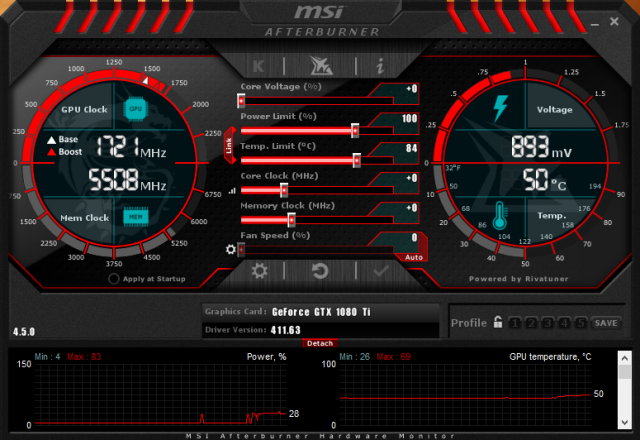The height and width of the screenshot is (440, 640).
Task: Click the MEM chip icon
Action: click(136, 217)
